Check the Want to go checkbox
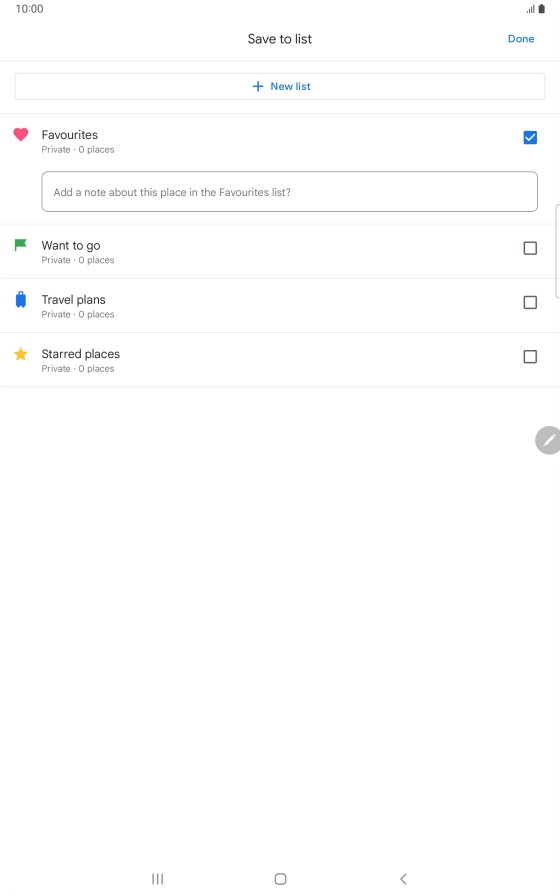Image resolution: width=560 pixels, height=896 pixels. [530, 248]
